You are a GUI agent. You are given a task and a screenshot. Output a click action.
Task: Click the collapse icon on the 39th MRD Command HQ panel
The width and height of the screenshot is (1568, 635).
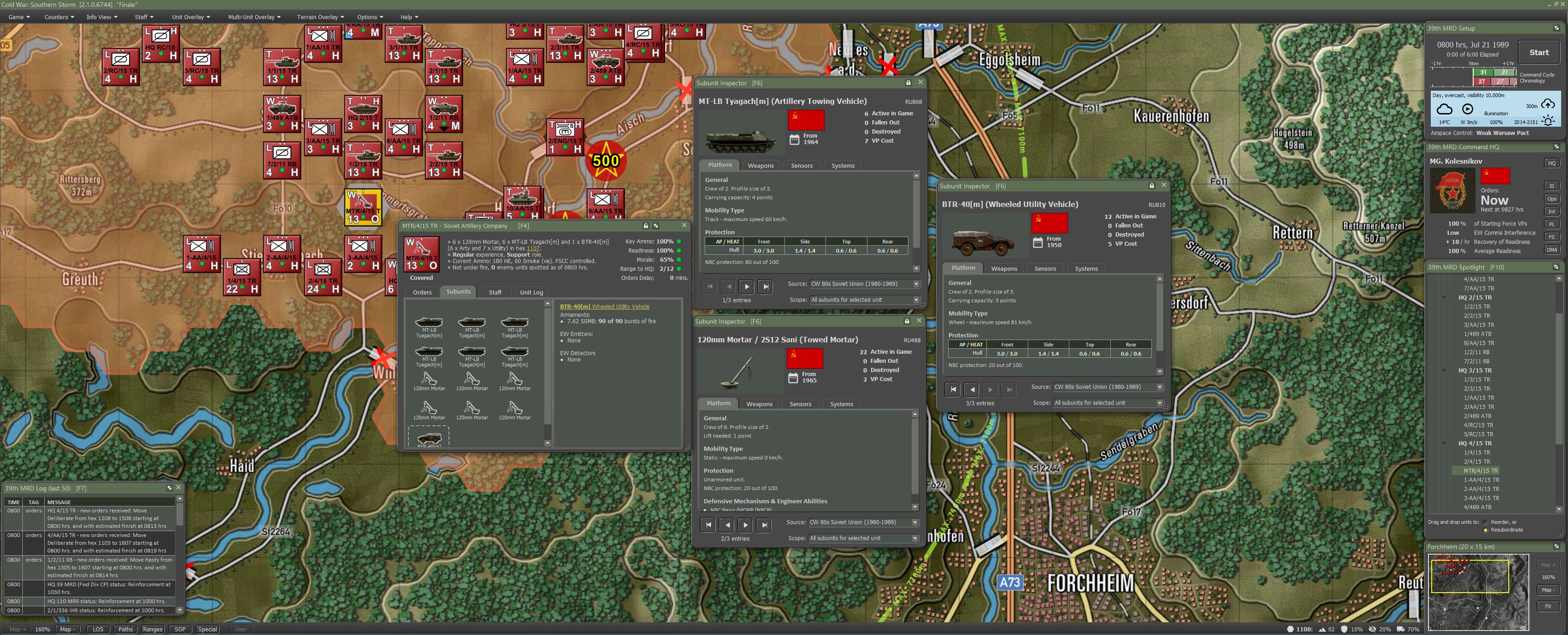click(x=1557, y=147)
